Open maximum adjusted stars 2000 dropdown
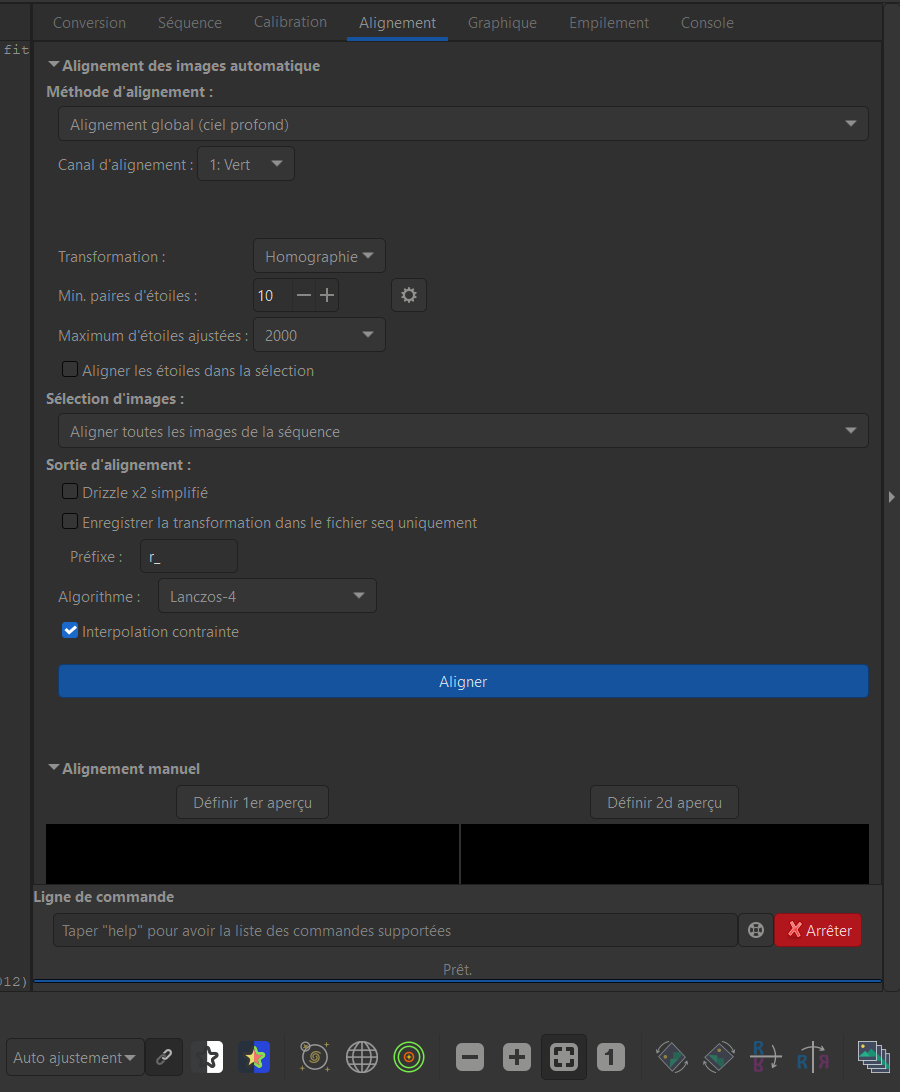The image size is (900, 1092). point(319,335)
